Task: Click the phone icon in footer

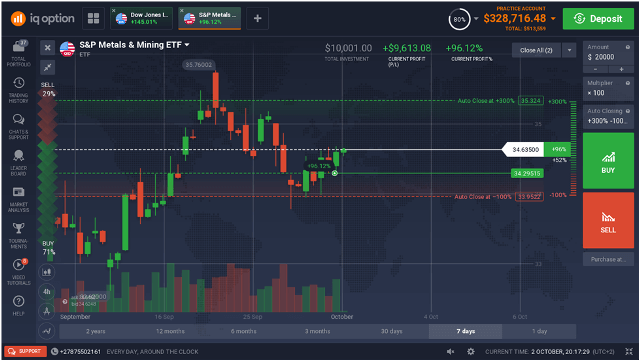Action: point(54,352)
